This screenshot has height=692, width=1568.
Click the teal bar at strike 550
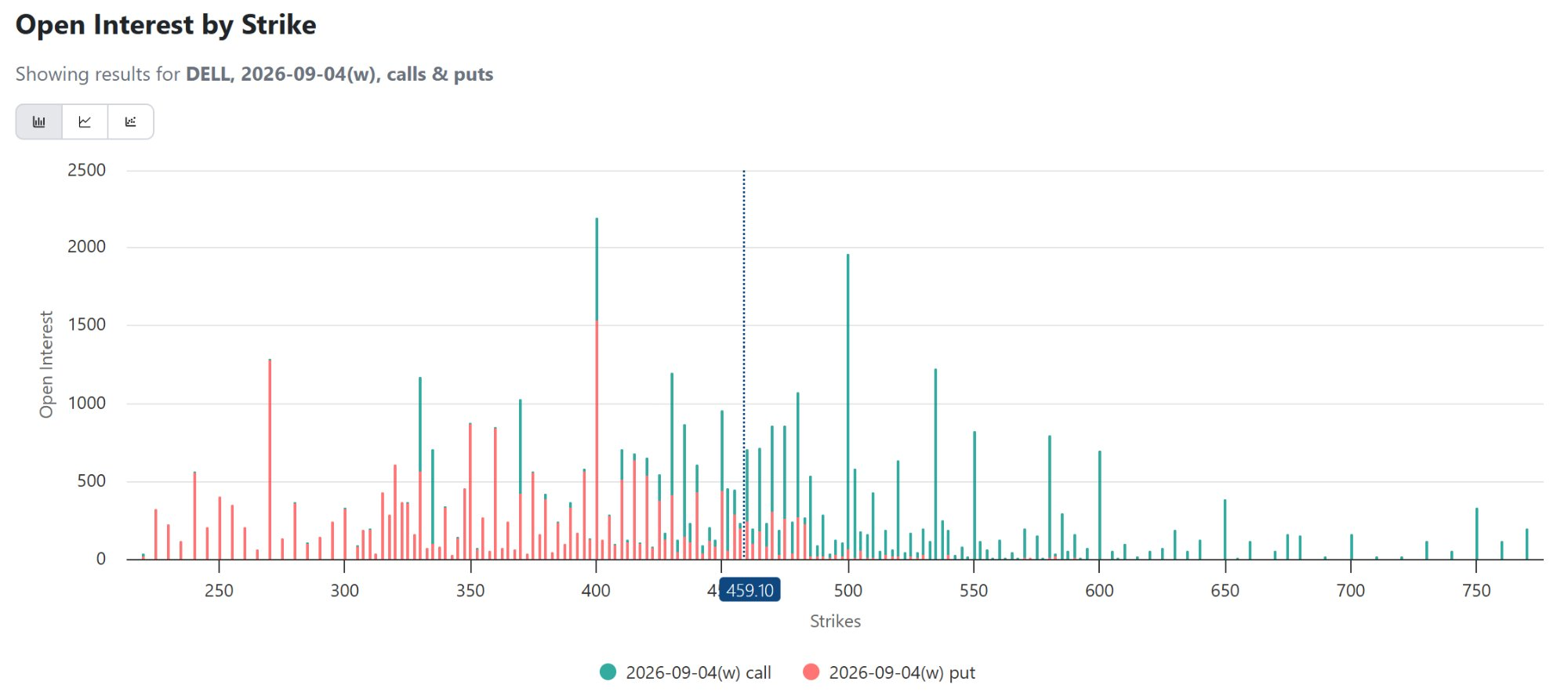point(975,495)
